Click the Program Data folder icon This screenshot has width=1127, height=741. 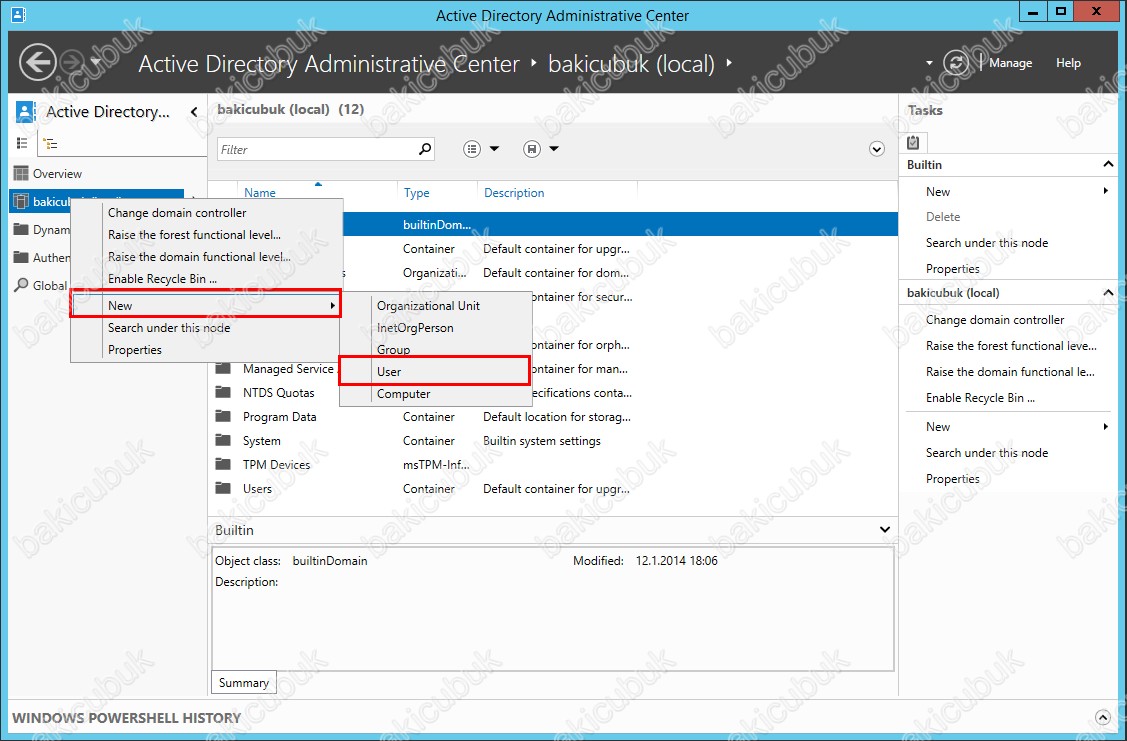[x=224, y=416]
